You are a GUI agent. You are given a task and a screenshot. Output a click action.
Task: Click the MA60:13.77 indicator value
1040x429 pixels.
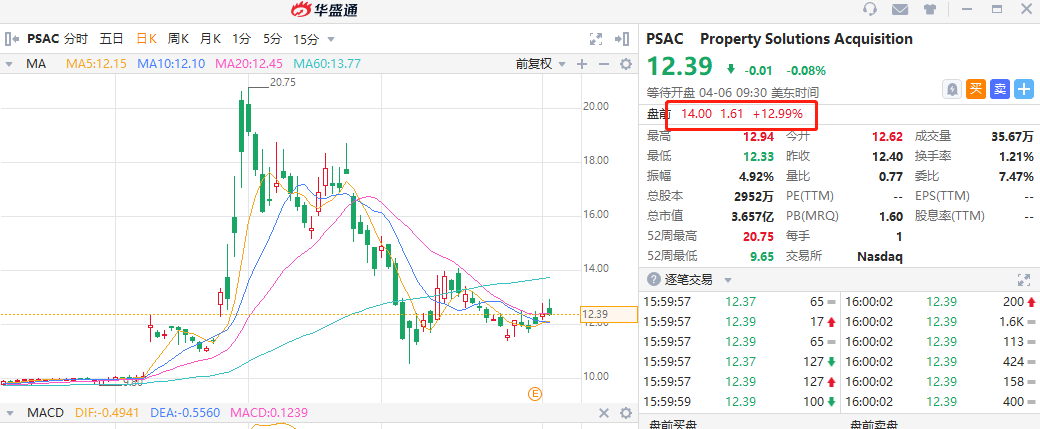(x=327, y=64)
